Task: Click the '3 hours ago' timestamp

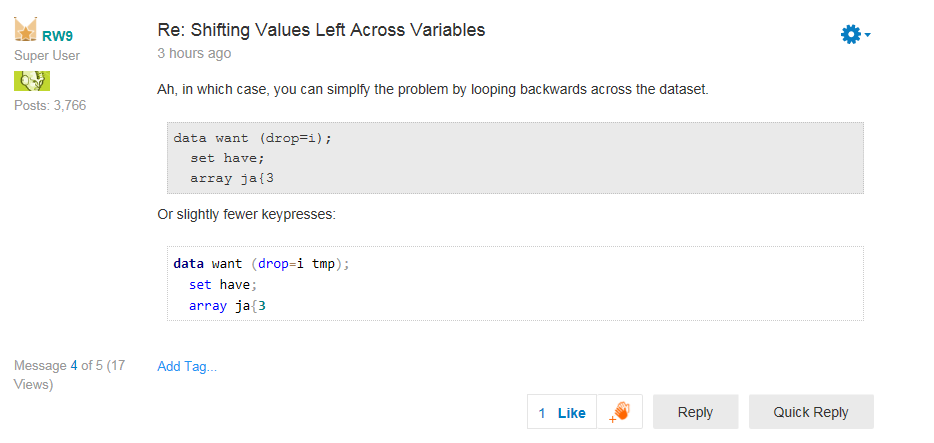Action: click(x=194, y=53)
